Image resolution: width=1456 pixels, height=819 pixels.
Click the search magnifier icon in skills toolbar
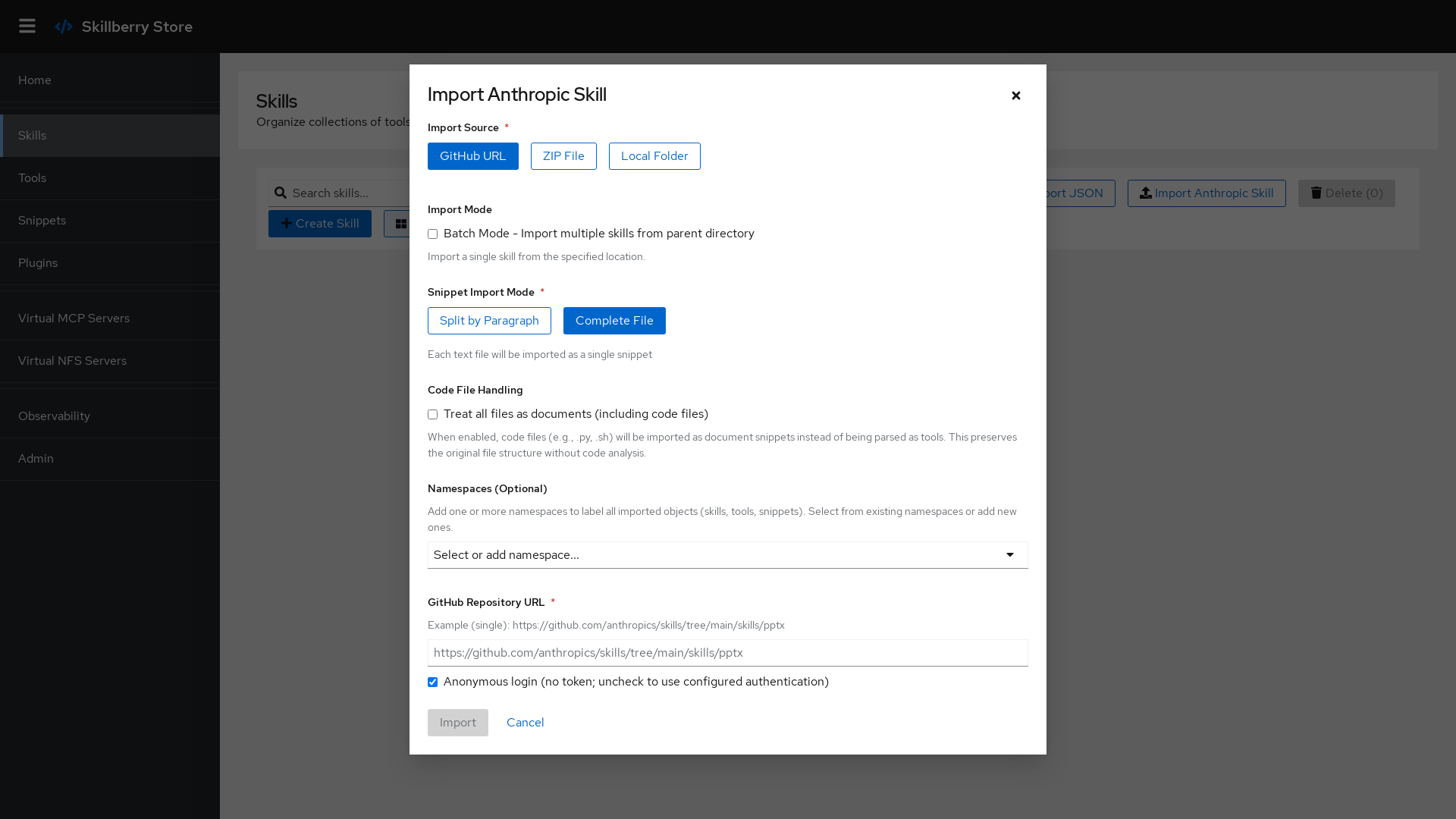(281, 193)
